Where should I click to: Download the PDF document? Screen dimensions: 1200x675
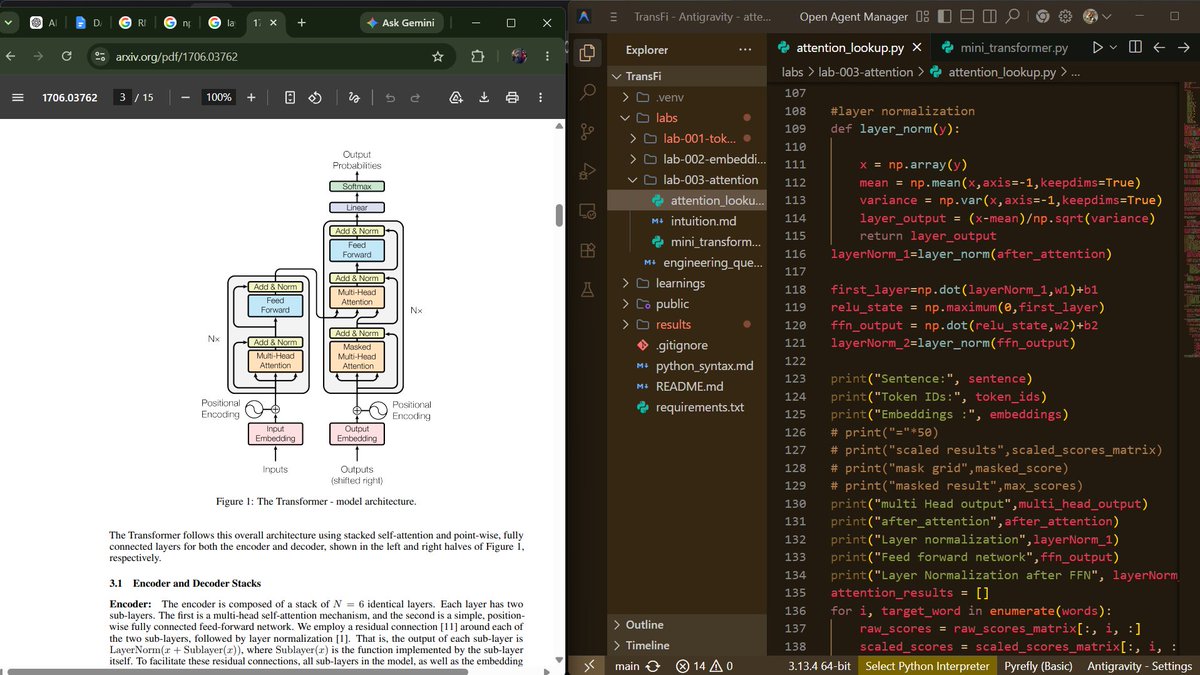pos(484,97)
